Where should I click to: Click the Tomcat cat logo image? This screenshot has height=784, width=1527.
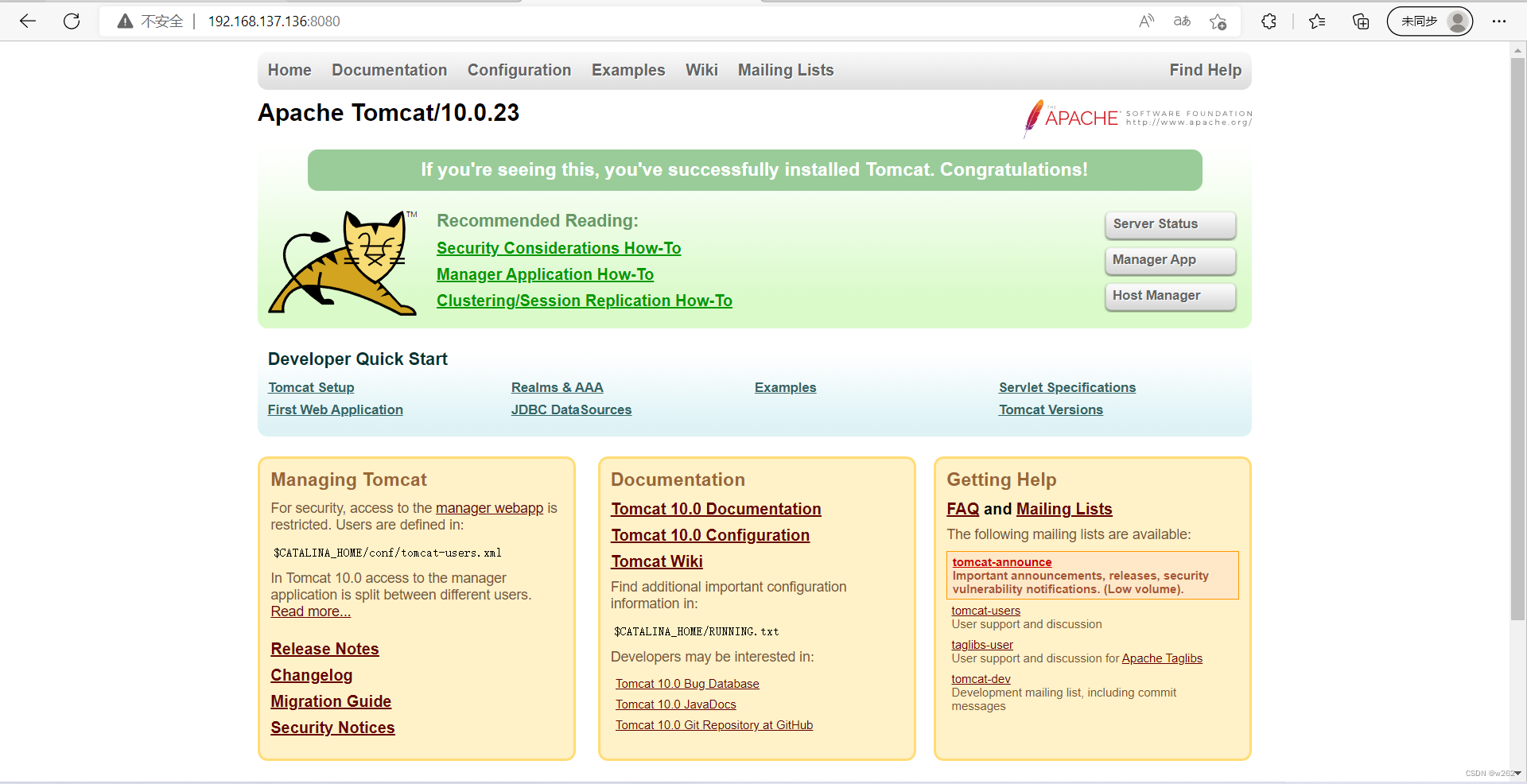[343, 262]
